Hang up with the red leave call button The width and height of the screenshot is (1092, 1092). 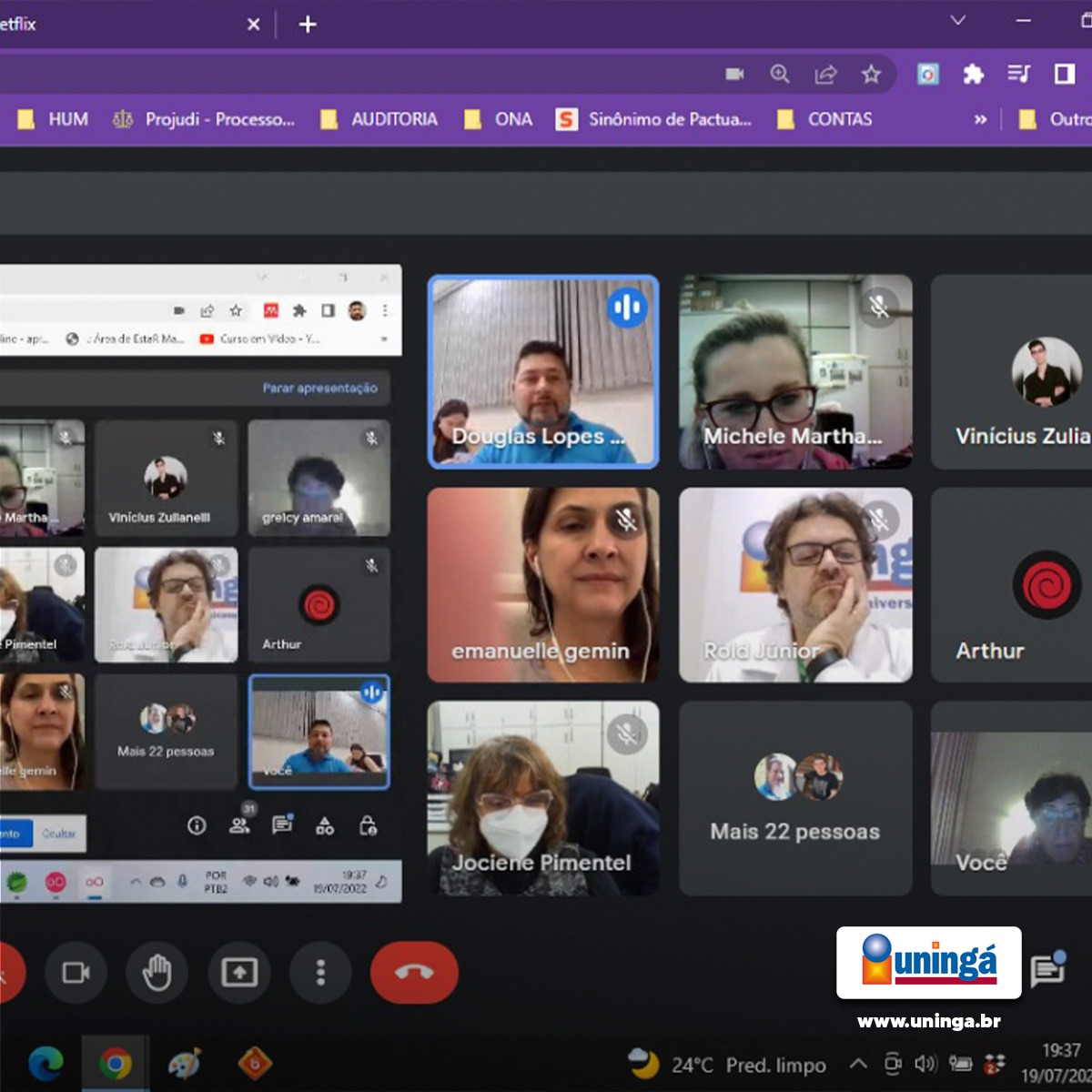click(x=414, y=973)
